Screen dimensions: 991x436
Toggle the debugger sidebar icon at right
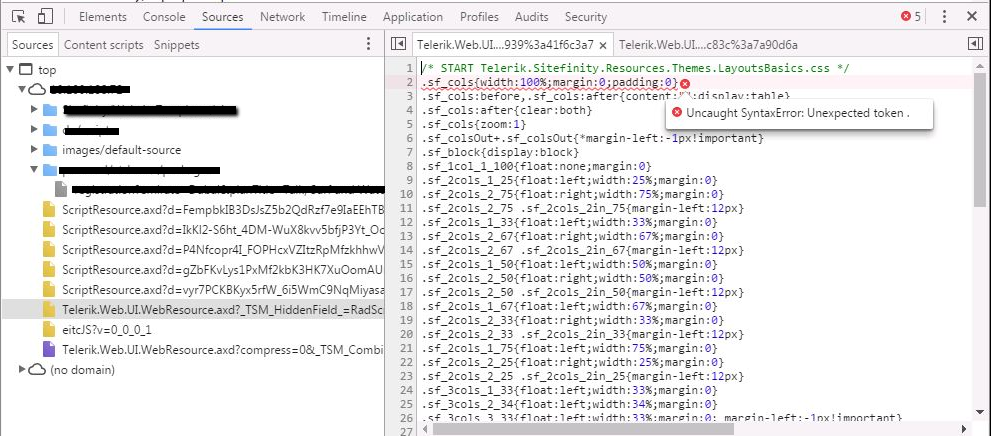pos(974,45)
